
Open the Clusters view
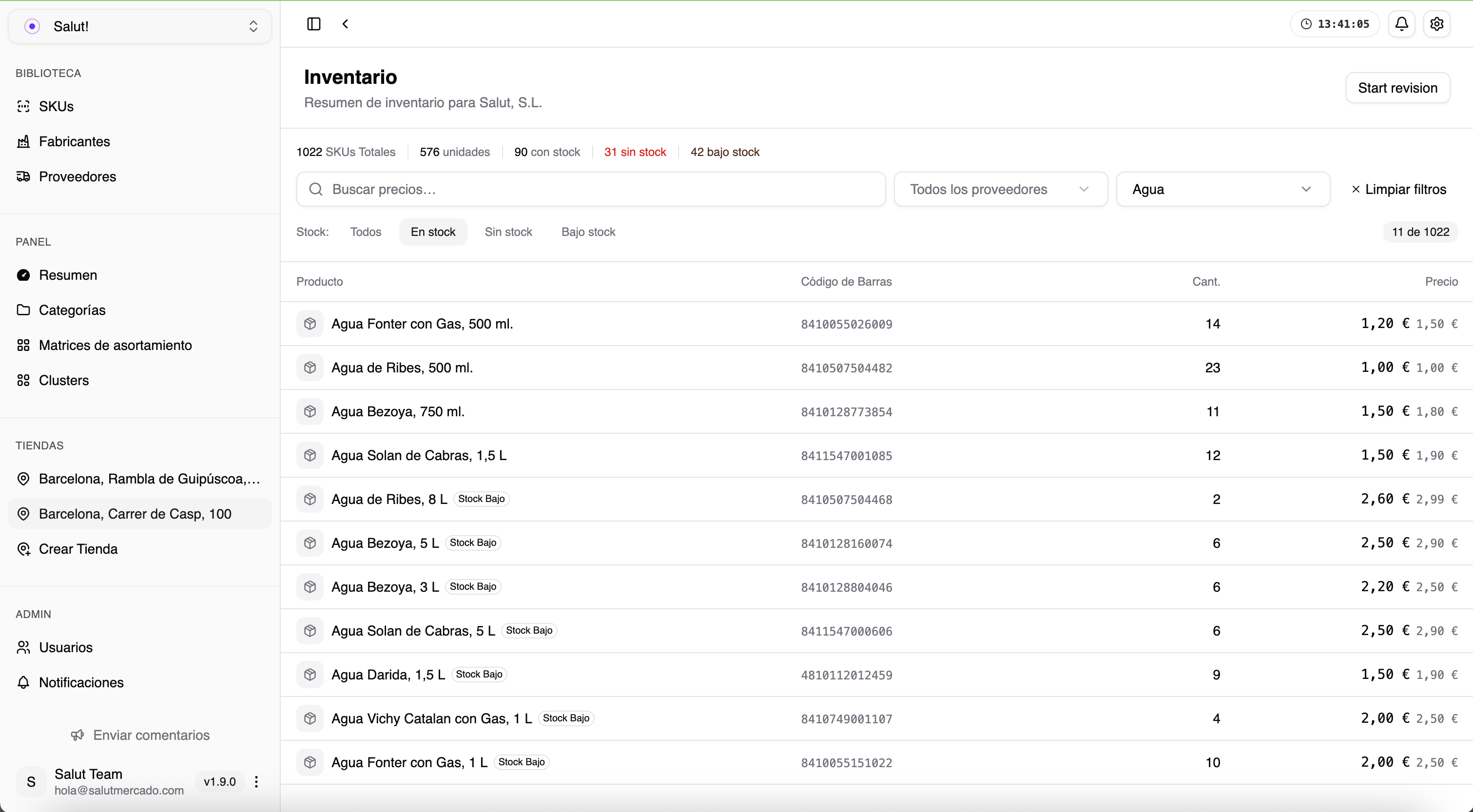64,380
